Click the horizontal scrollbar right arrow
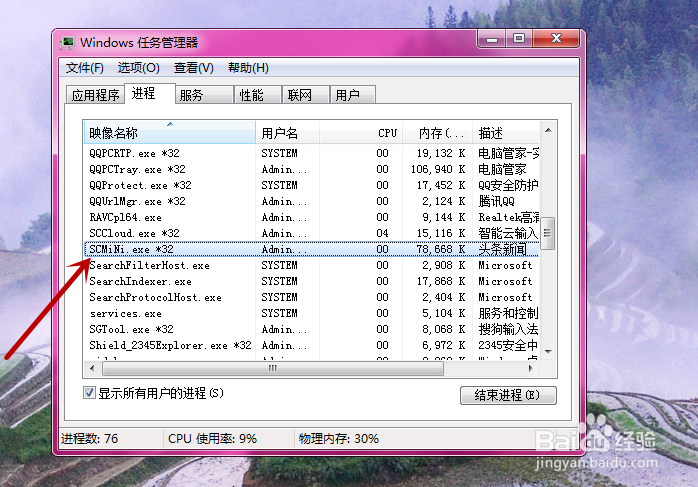This screenshot has height=487, width=698. (x=531, y=368)
